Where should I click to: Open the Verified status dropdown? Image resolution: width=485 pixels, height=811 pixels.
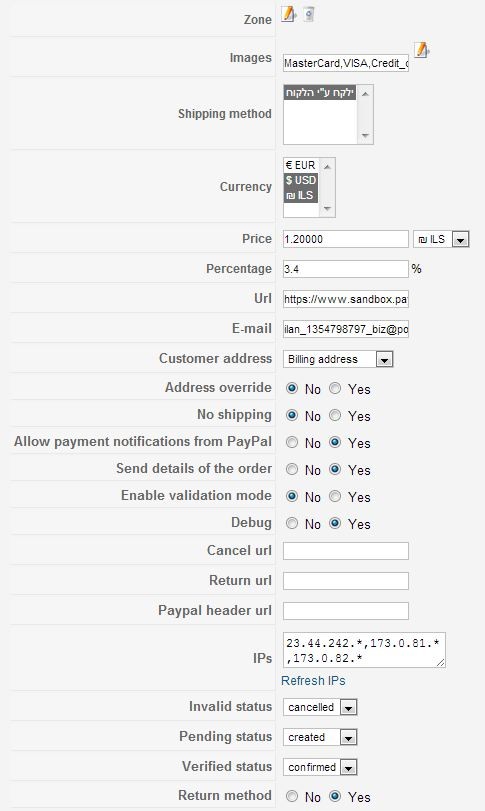point(320,767)
